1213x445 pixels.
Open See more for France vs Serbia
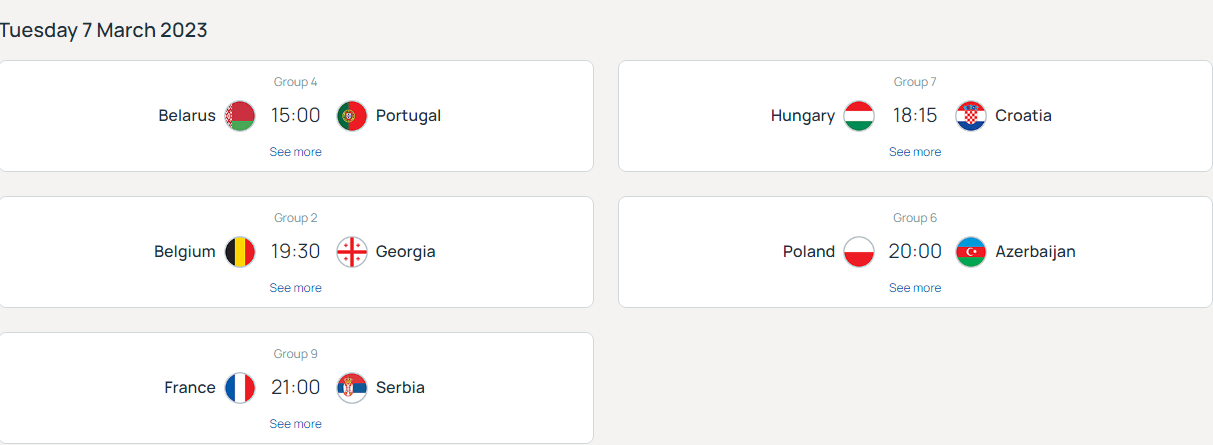[x=296, y=424]
